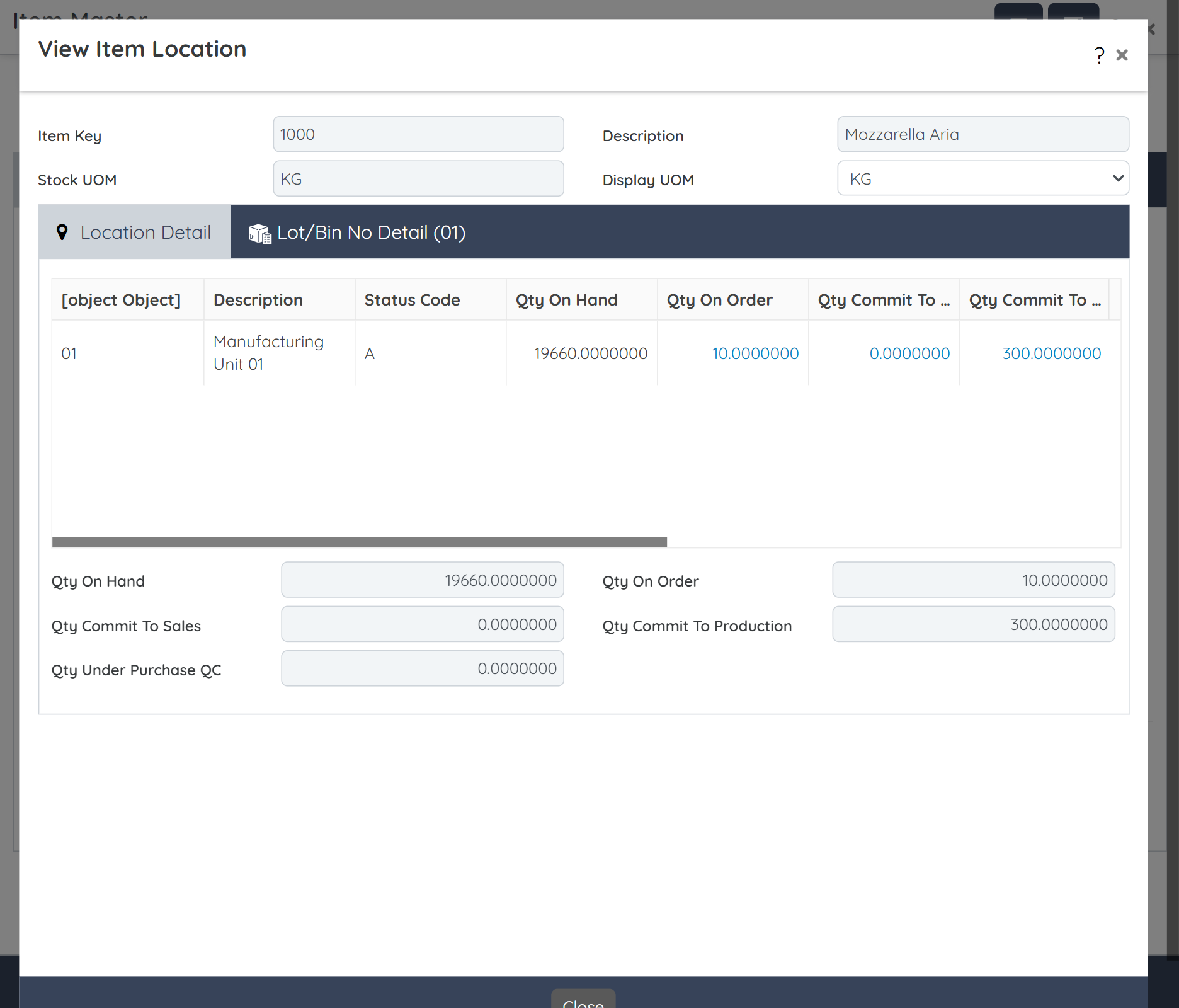The width and height of the screenshot is (1179, 1008).
Task: Switch to Location Detail tab
Action: click(134, 232)
